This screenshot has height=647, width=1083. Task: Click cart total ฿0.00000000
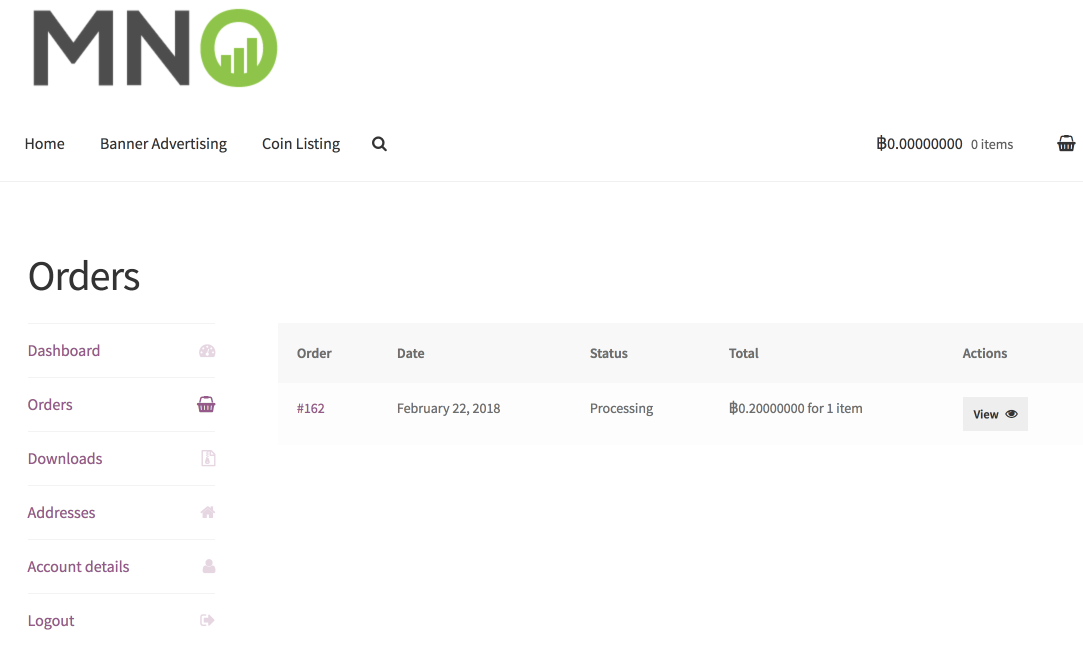tap(919, 144)
